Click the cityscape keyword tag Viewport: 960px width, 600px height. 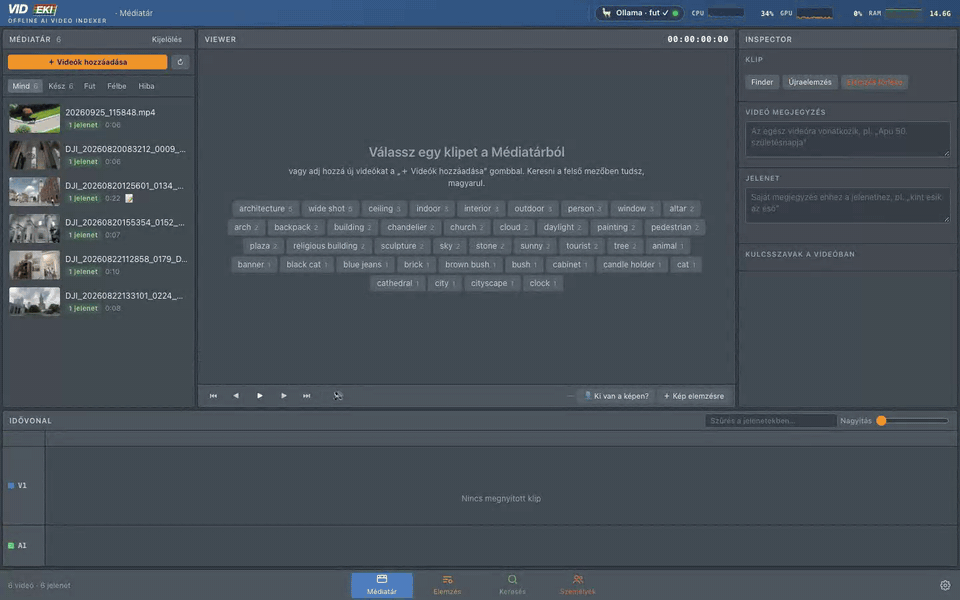492,283
